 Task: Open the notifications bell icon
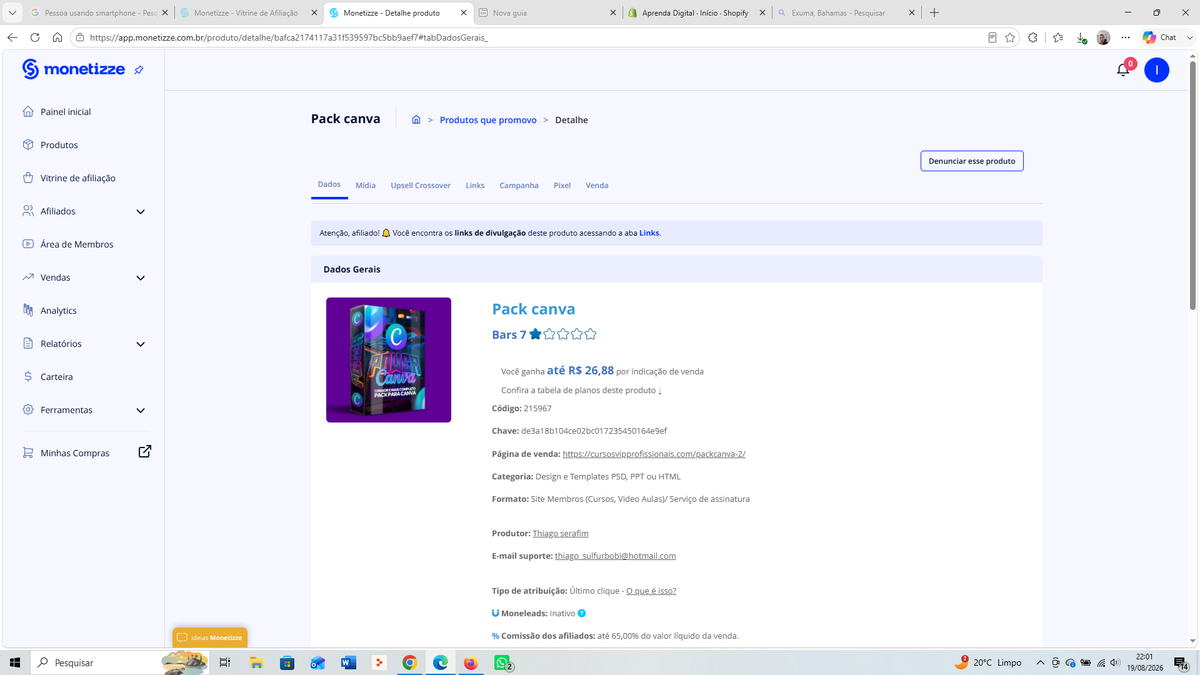[1123, 70]
